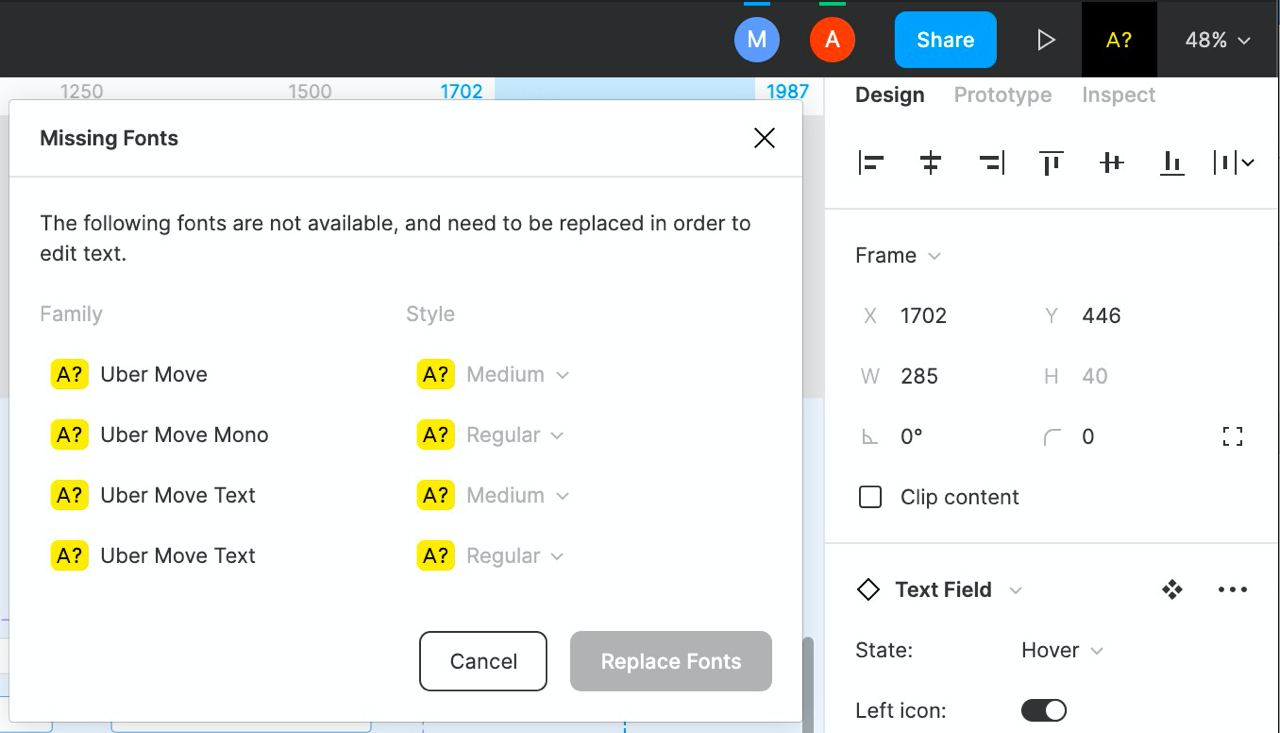Click the ruler value 1250
1280x733 pixels.
pos(81,91)
